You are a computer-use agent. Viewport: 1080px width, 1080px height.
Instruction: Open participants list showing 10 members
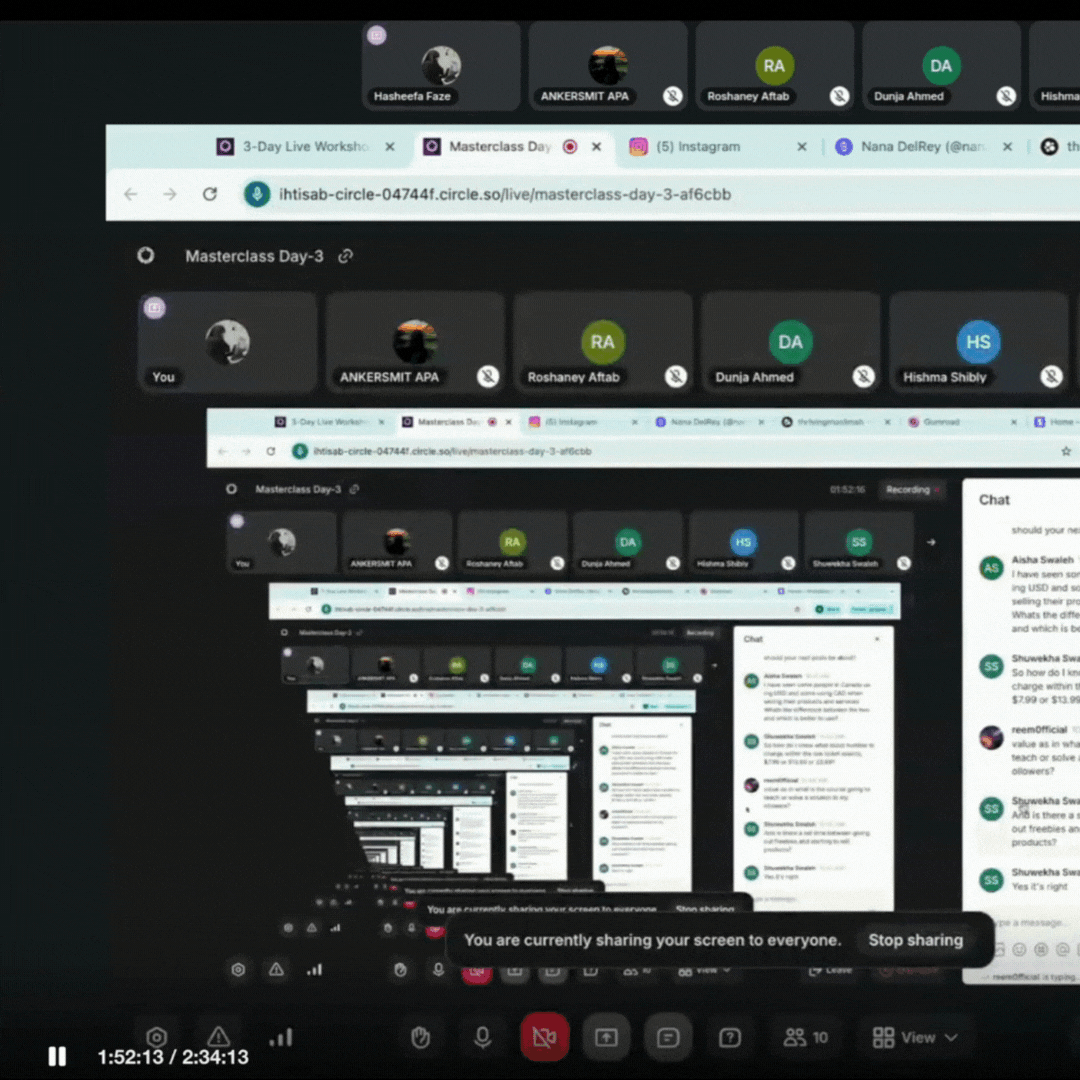click(806, 1037)
